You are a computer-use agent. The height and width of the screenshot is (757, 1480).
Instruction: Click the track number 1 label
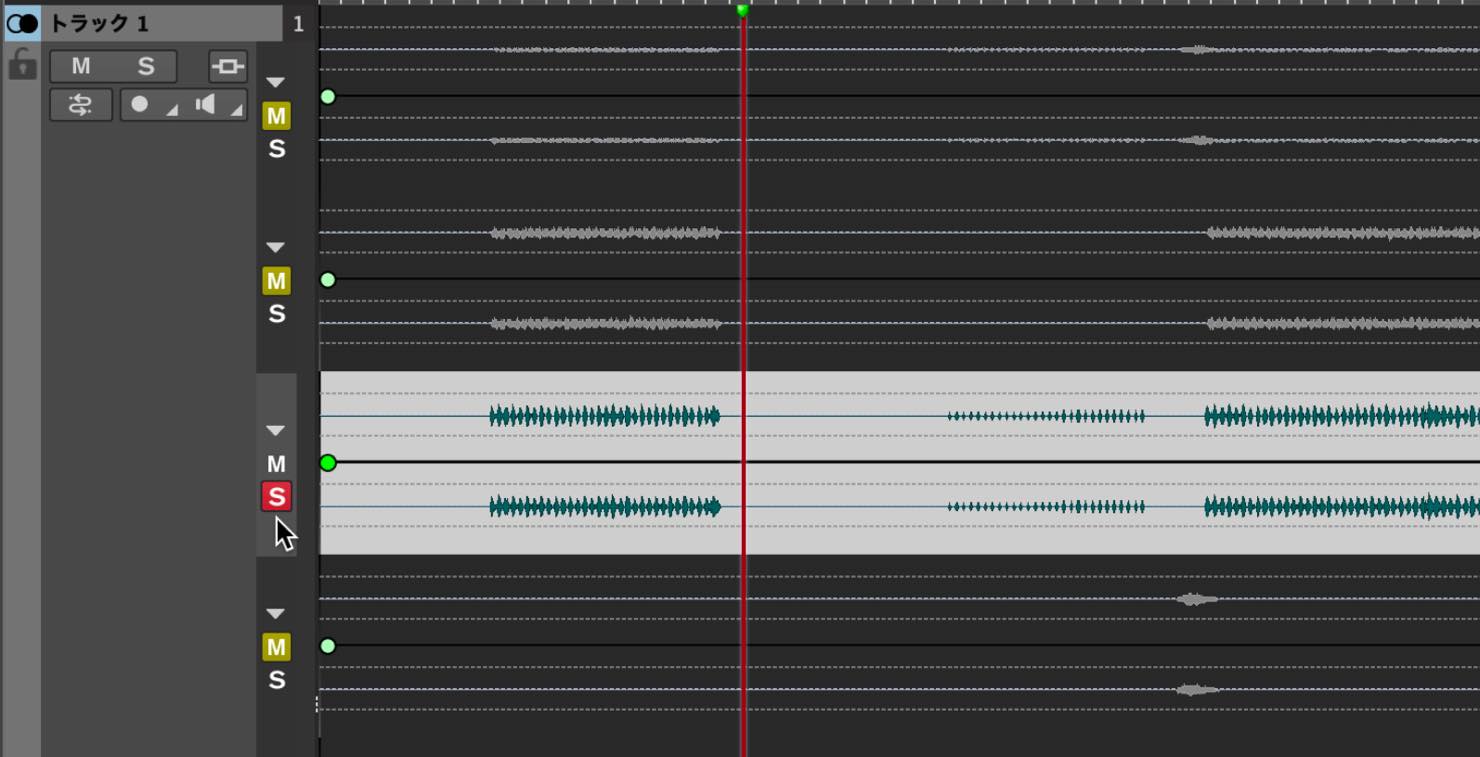298,24
